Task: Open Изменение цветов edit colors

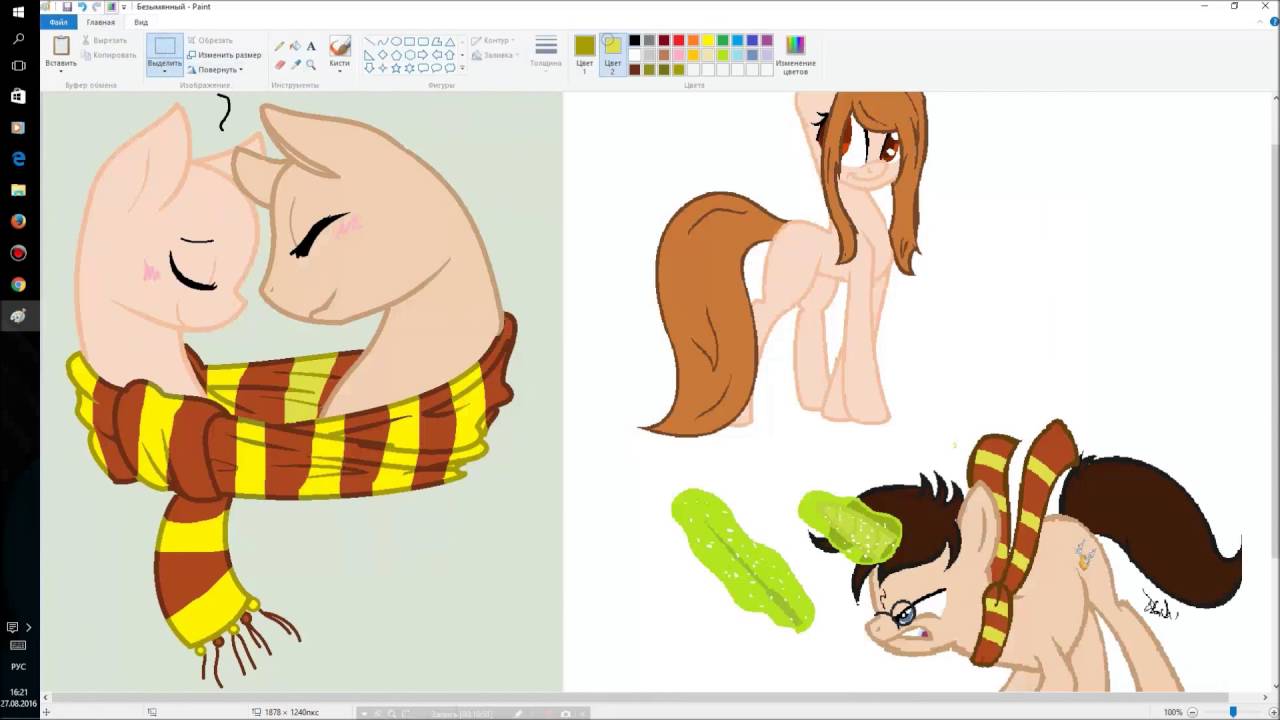Action: (x=795, y=55)
